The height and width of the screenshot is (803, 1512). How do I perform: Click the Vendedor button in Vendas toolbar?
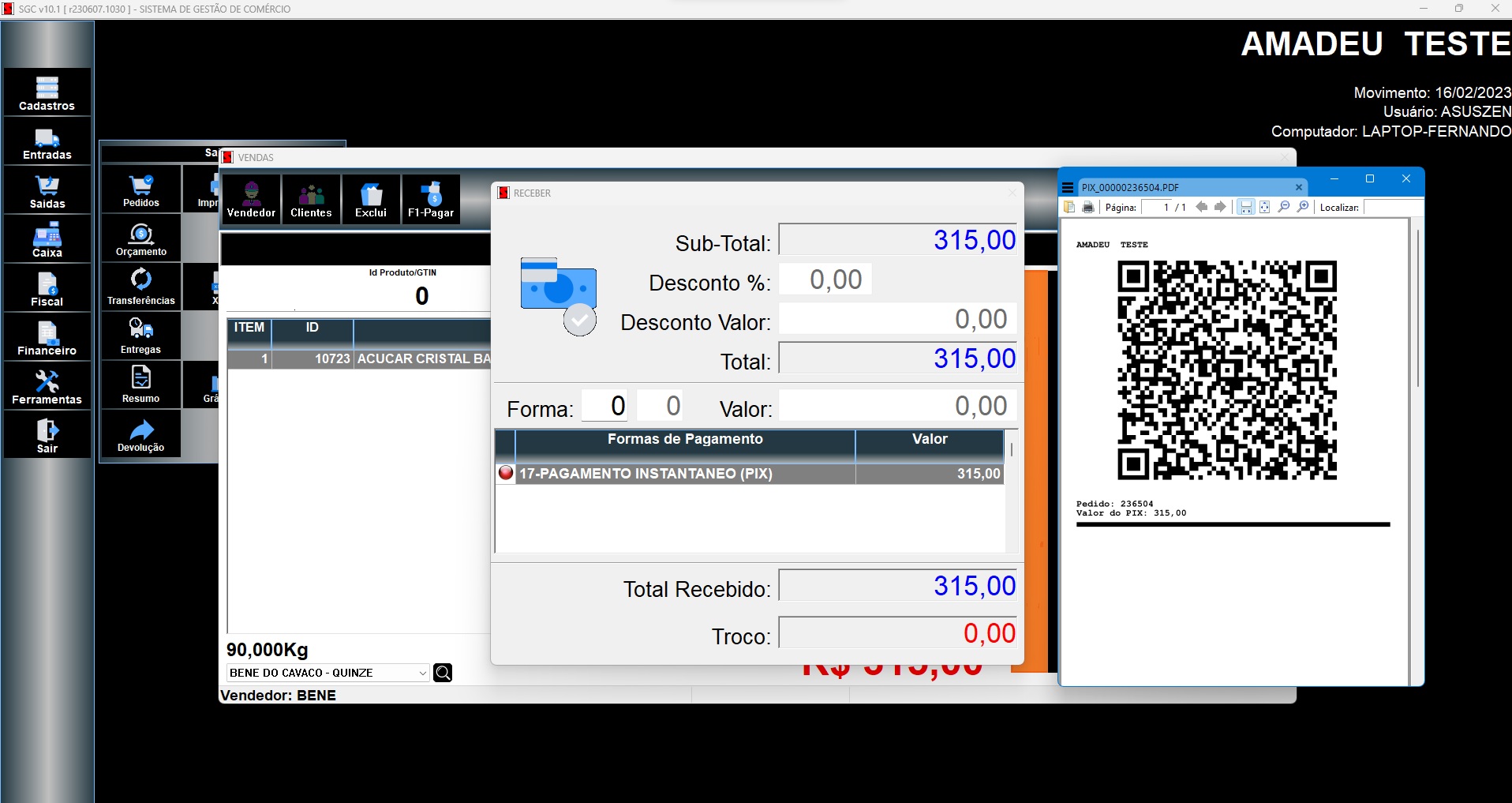pyautogui.click(x=252, y=199)
